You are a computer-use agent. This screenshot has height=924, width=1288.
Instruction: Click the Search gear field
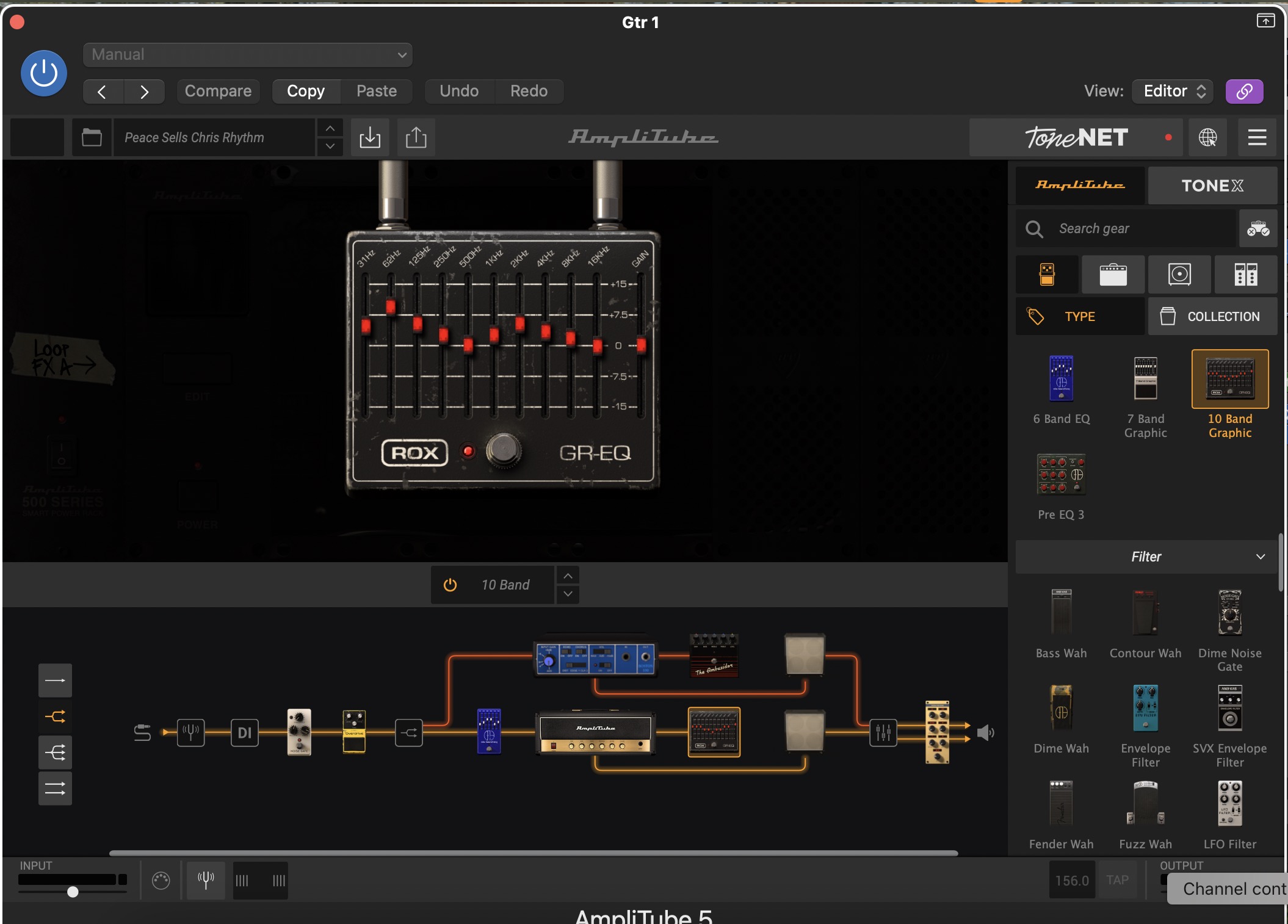[1126, 229]
